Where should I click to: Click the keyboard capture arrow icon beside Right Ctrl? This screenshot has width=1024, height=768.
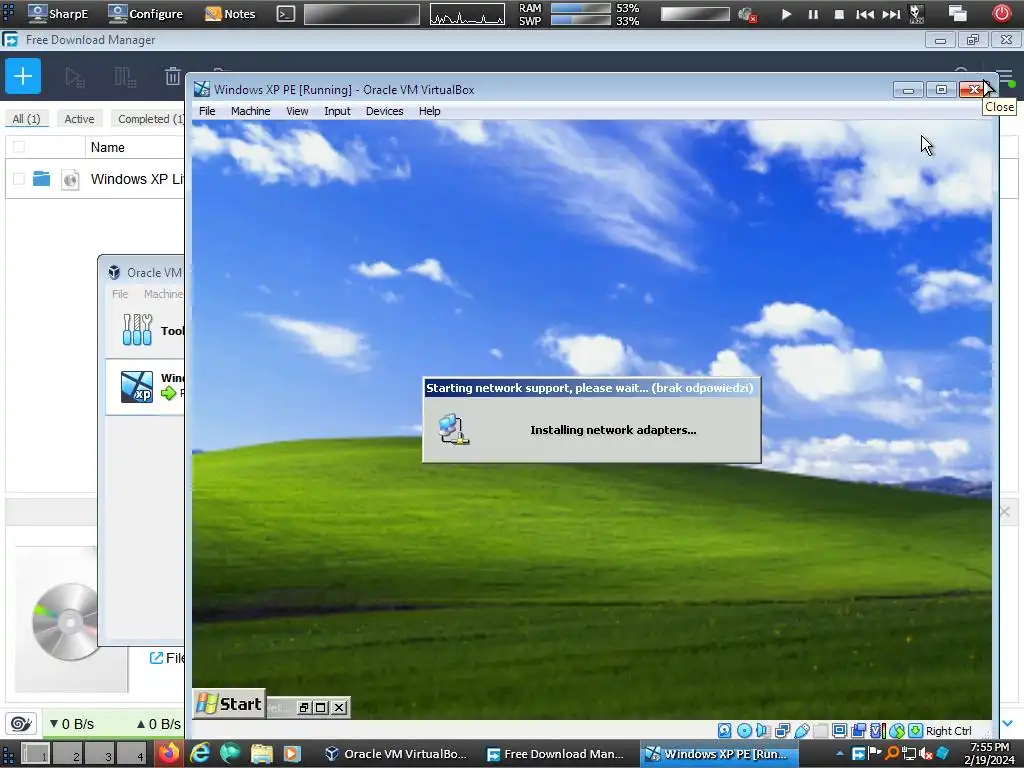pyautogui.click(x=916, y=730)
